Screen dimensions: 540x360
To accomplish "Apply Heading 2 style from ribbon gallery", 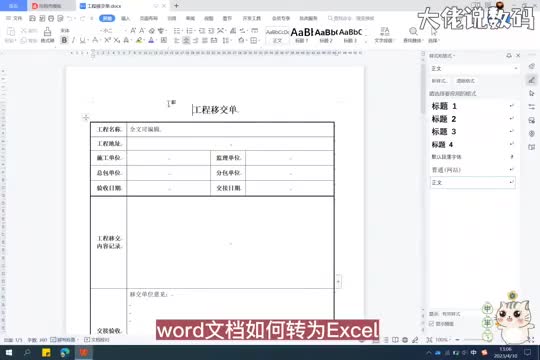I will [326, 35].
